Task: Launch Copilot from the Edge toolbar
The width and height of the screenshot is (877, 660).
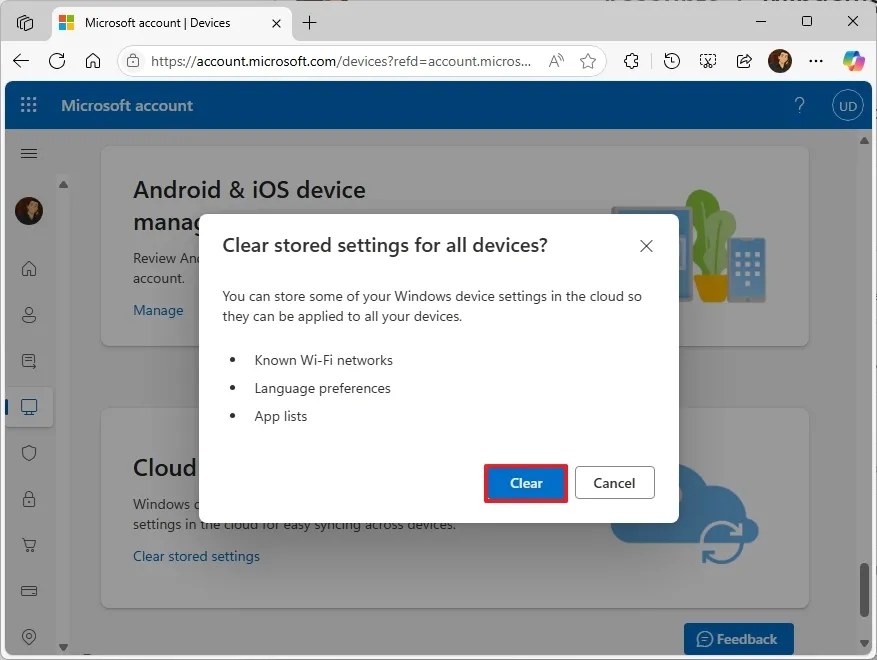Action: (853, 61)
